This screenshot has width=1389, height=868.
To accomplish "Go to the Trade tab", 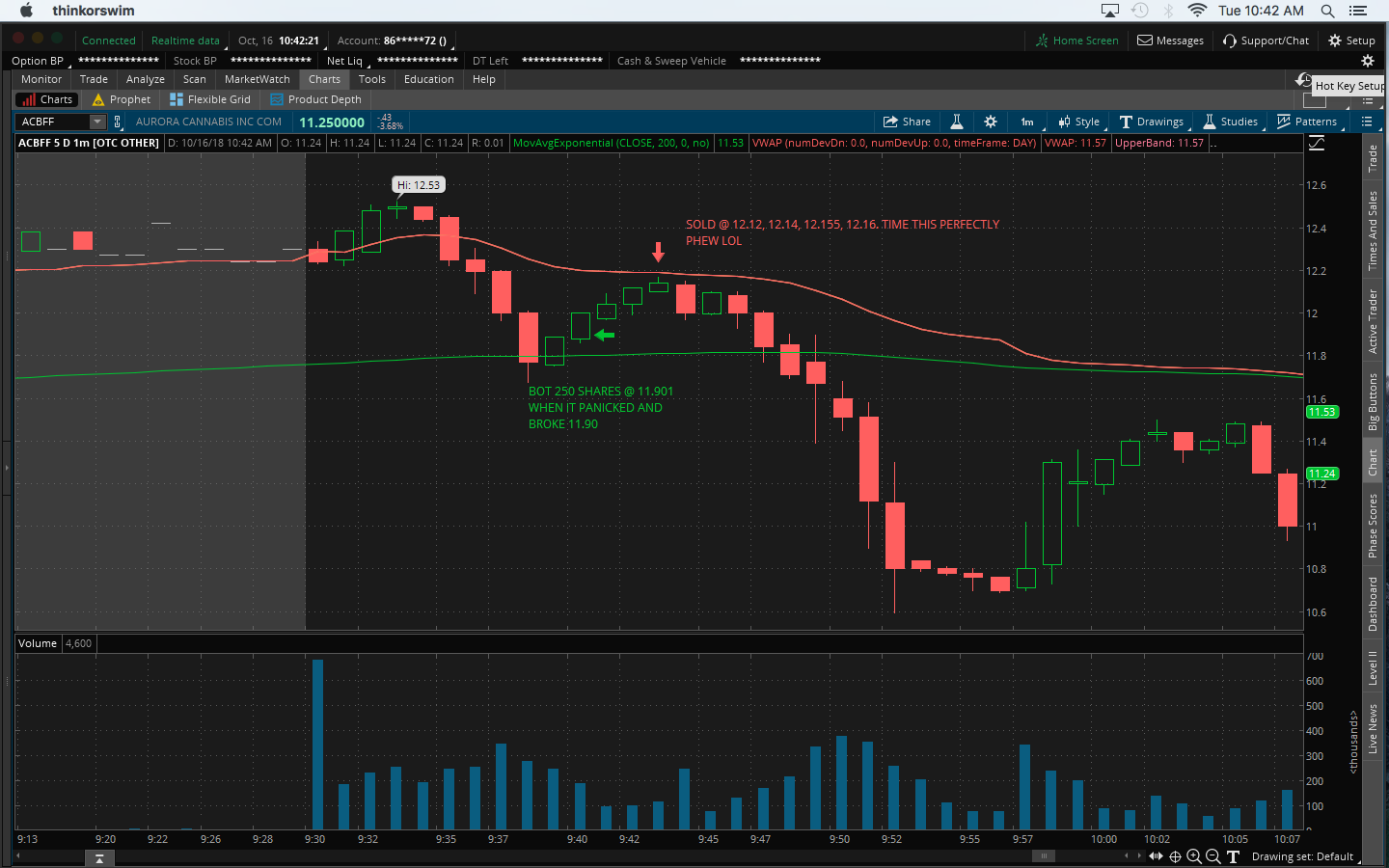I will coord(94,79).
